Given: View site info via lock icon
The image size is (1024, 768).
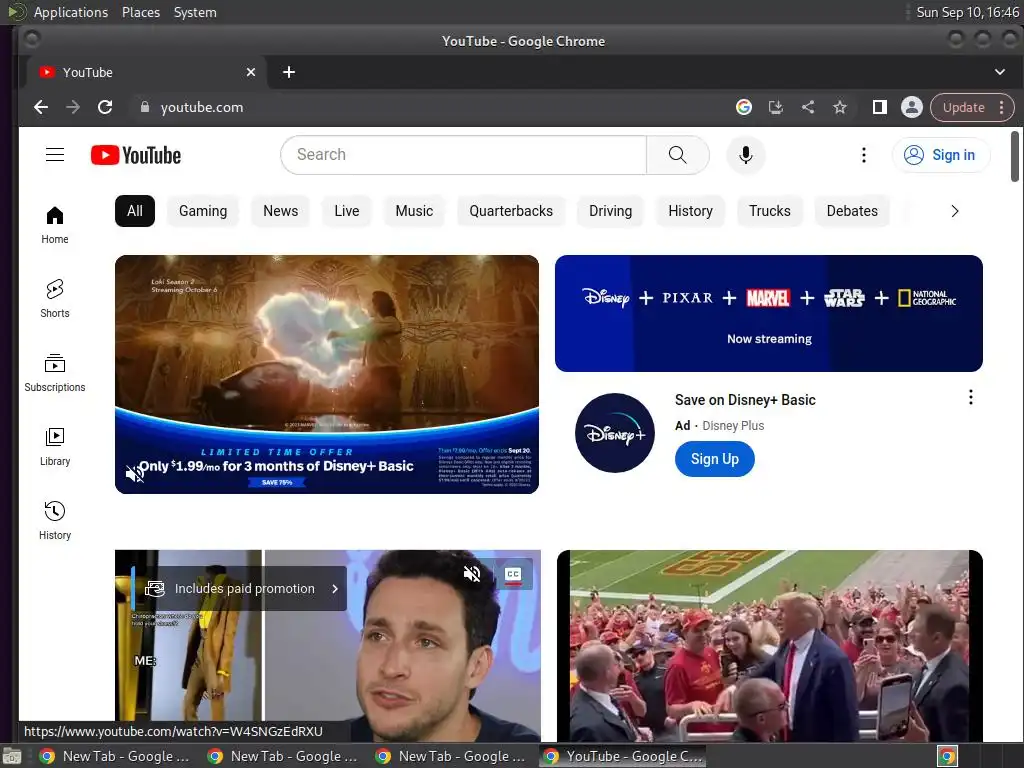Looking at the screenshot, I should point(145,107).
